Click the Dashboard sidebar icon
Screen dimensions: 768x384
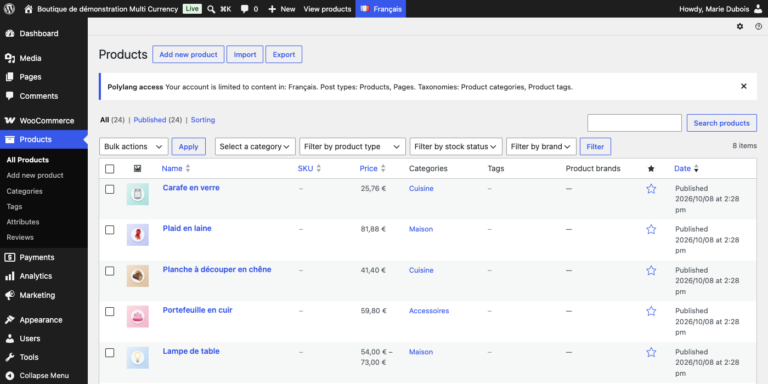click(9, 33)
